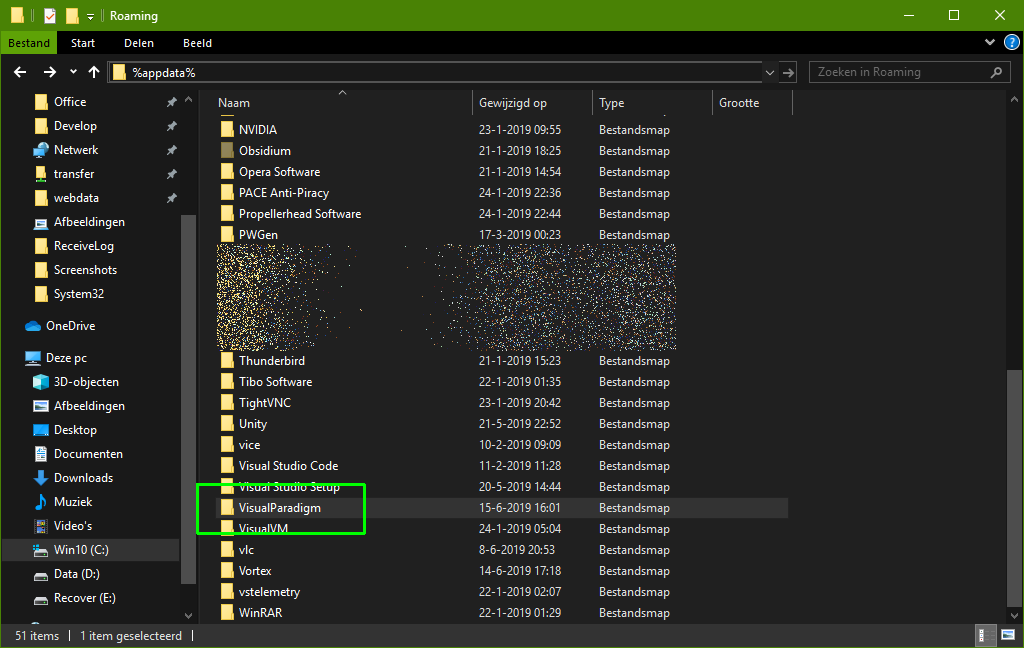Select Data (D:) drive
1024x648 pixels.
click(x=76, y=574)
